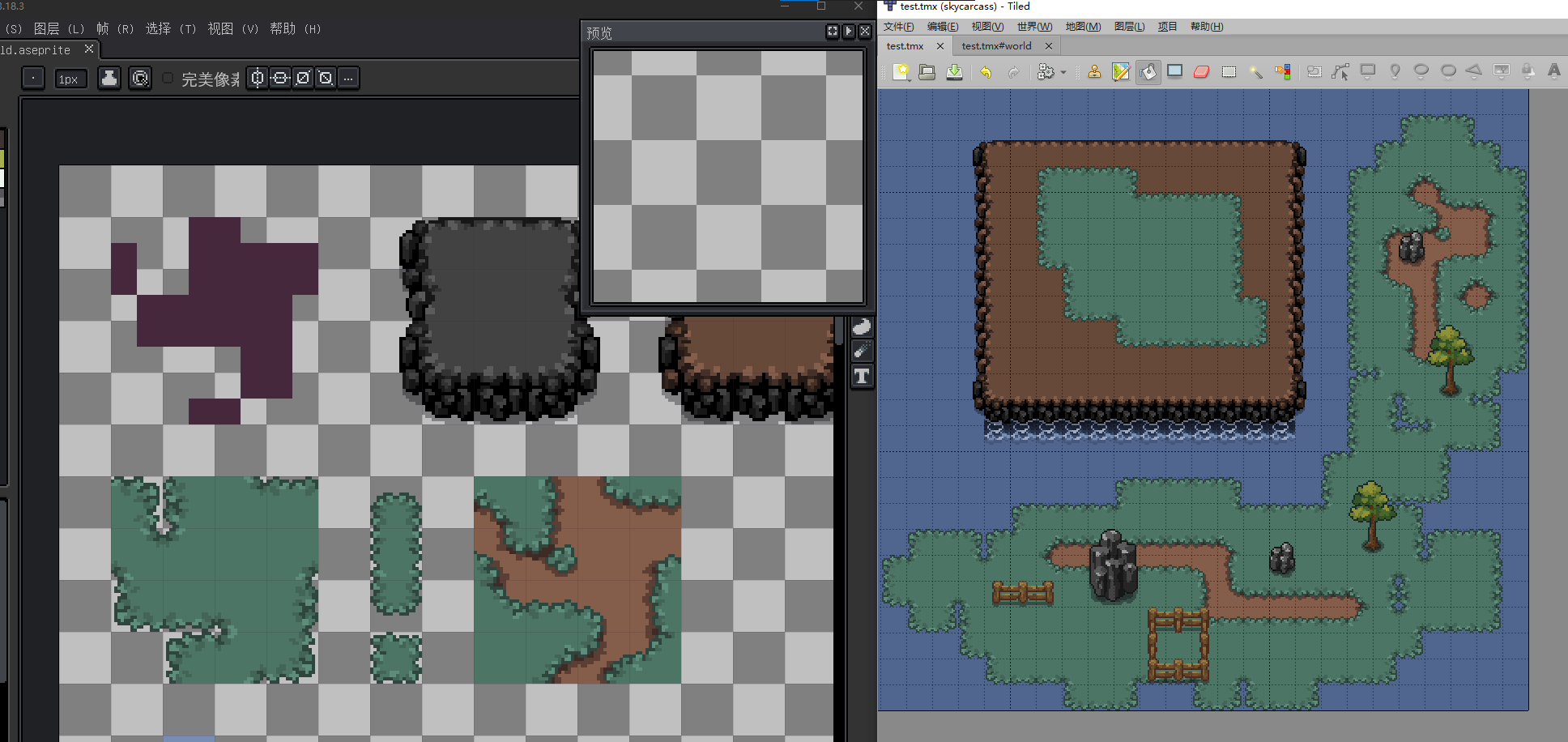This screenshot has height=742, width=1568.
Task: Toggle the 完美像素 pixel-perfect checkbox
Action: coord(168,79)
